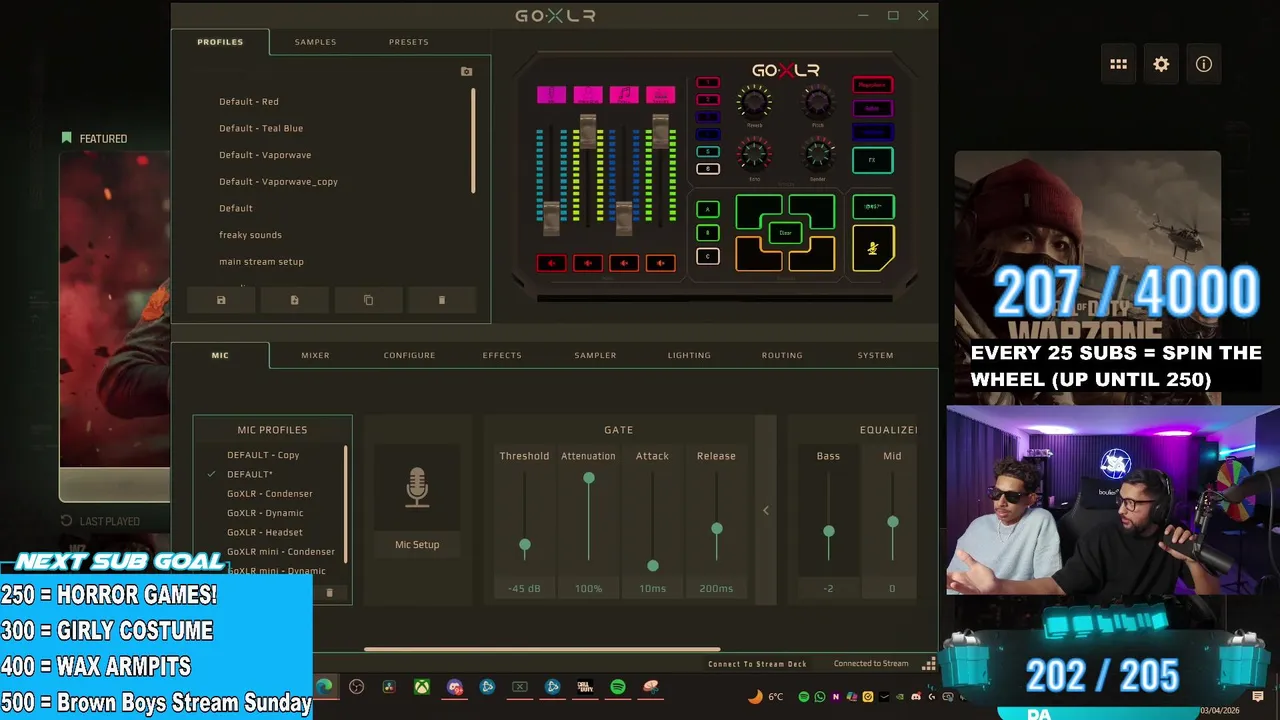
Task: Load the 'main stream setup' profile
Action: [x=261, y=262]
